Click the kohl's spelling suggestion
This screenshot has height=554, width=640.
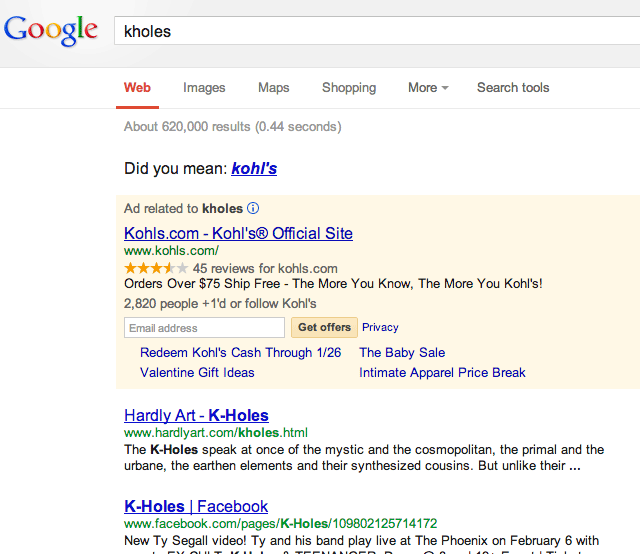point(254,168)
